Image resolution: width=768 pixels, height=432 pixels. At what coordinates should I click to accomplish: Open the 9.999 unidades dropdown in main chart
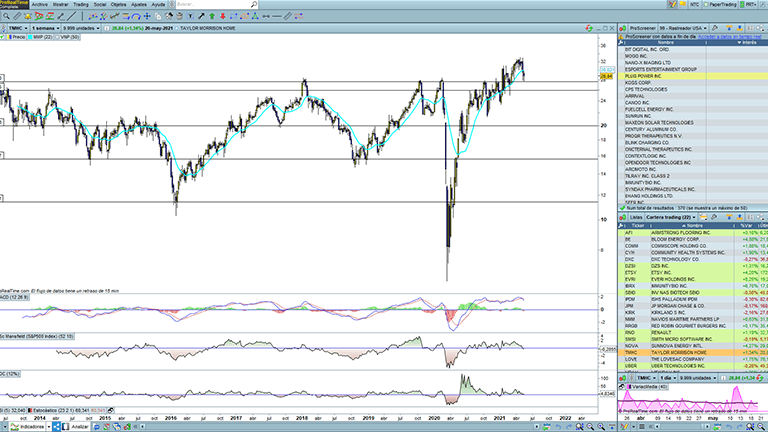pos(81,28)
